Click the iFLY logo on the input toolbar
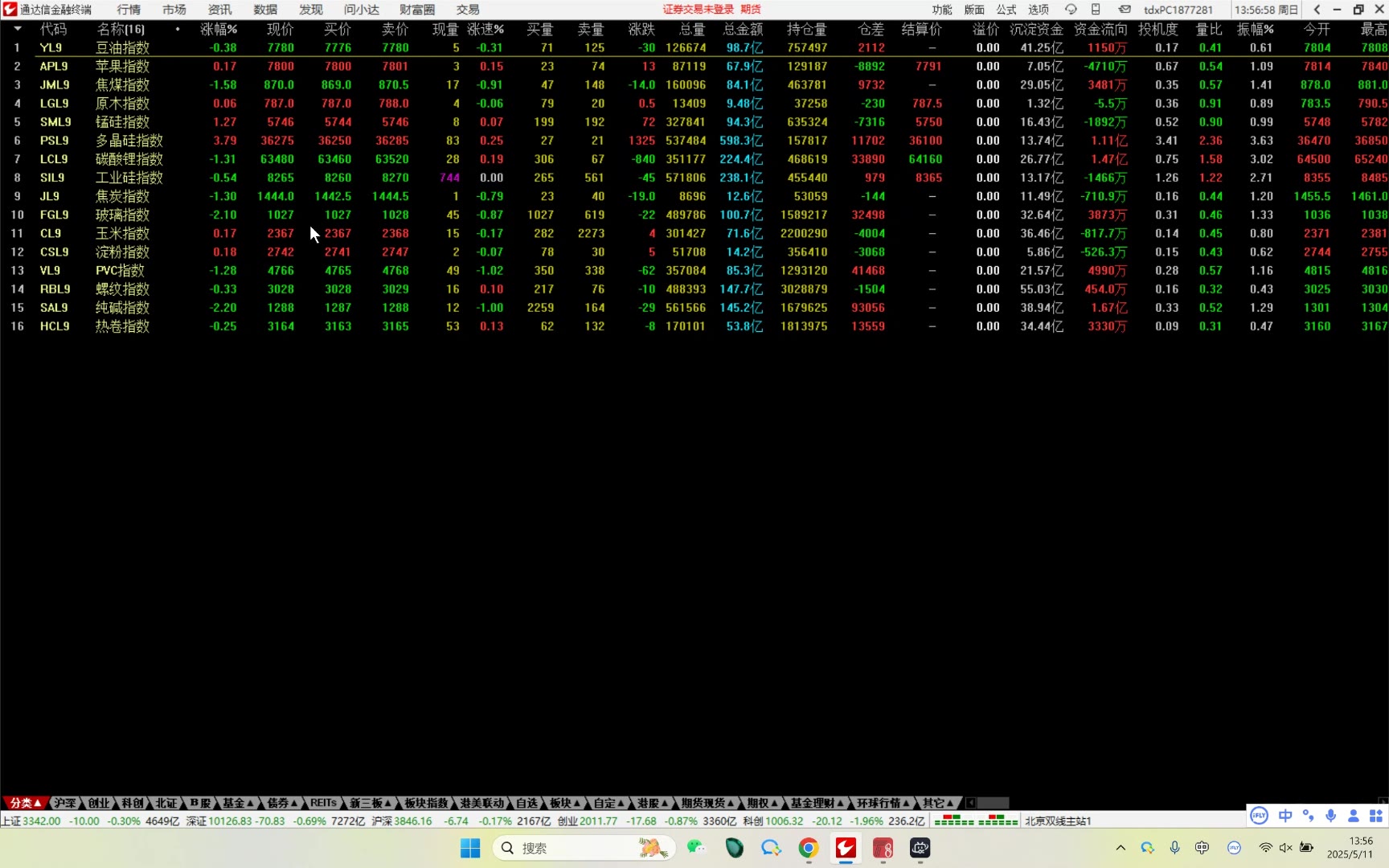The width and height of the screenshot is (1389, 868). (x=1259, y=815)
